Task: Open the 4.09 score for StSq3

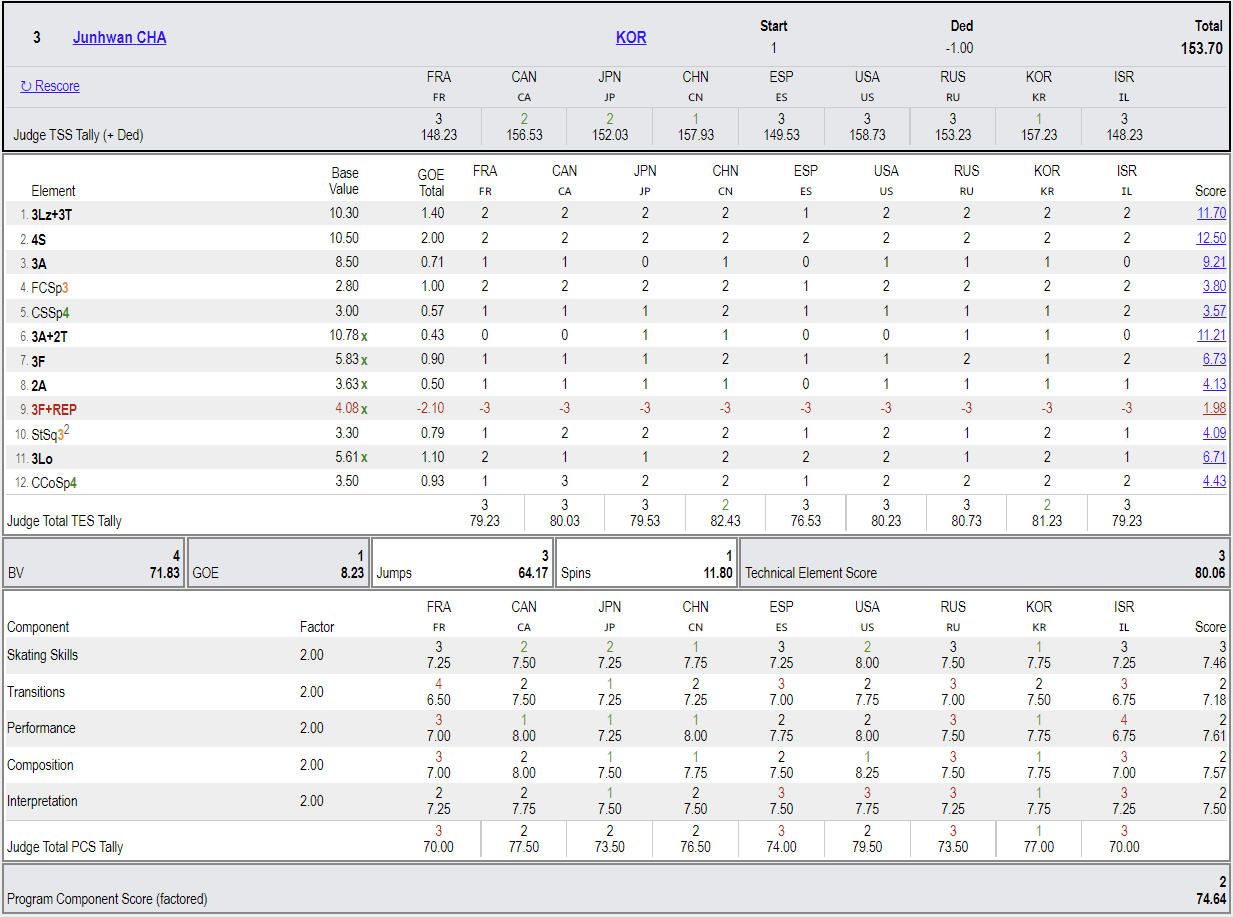Action: click(x=1214, y=433)
